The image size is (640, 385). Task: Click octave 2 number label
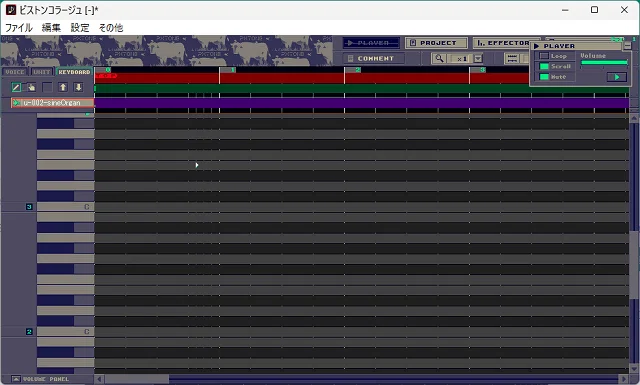click(29, 332)
